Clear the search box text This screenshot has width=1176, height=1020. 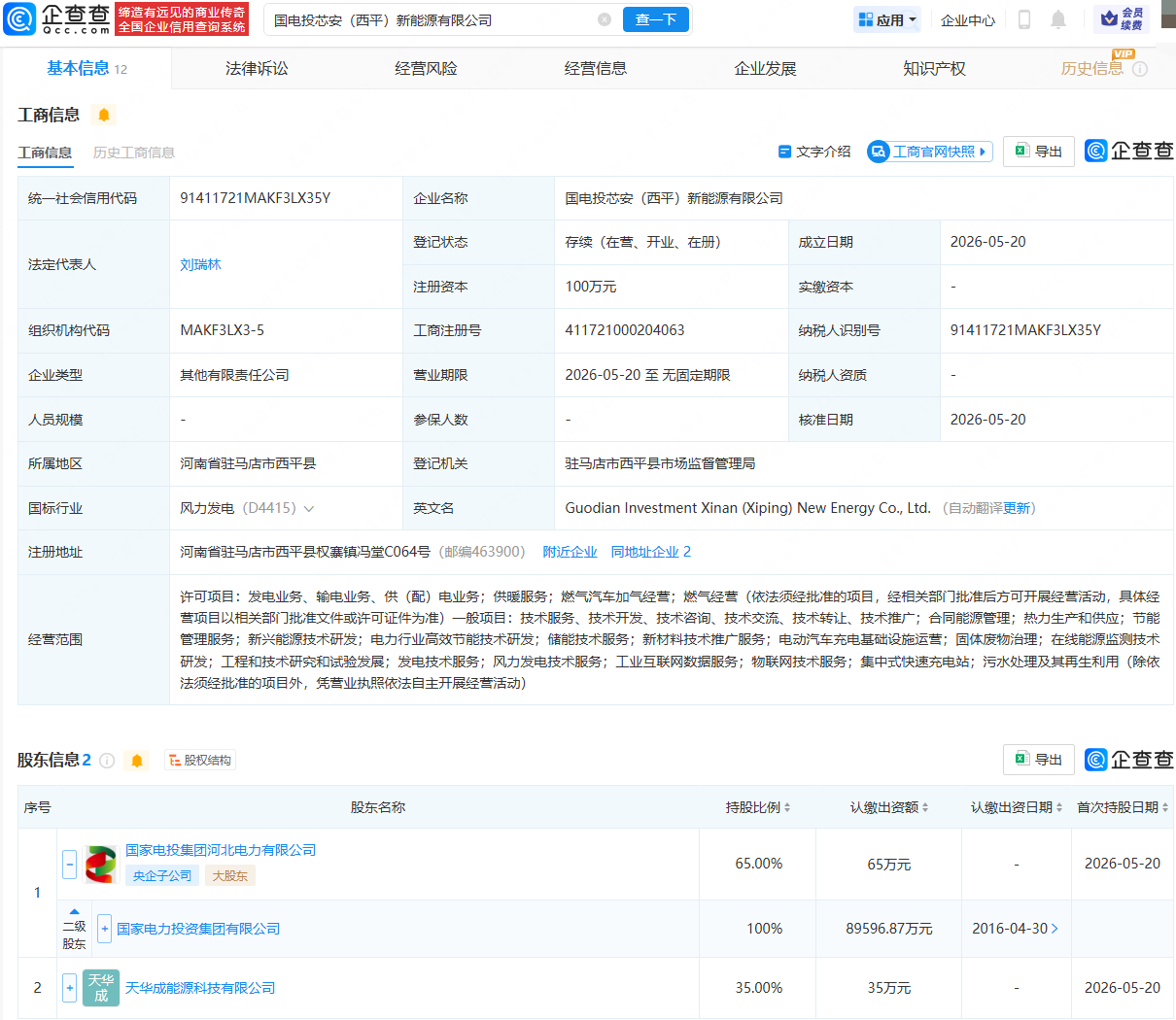coord(605,19)
